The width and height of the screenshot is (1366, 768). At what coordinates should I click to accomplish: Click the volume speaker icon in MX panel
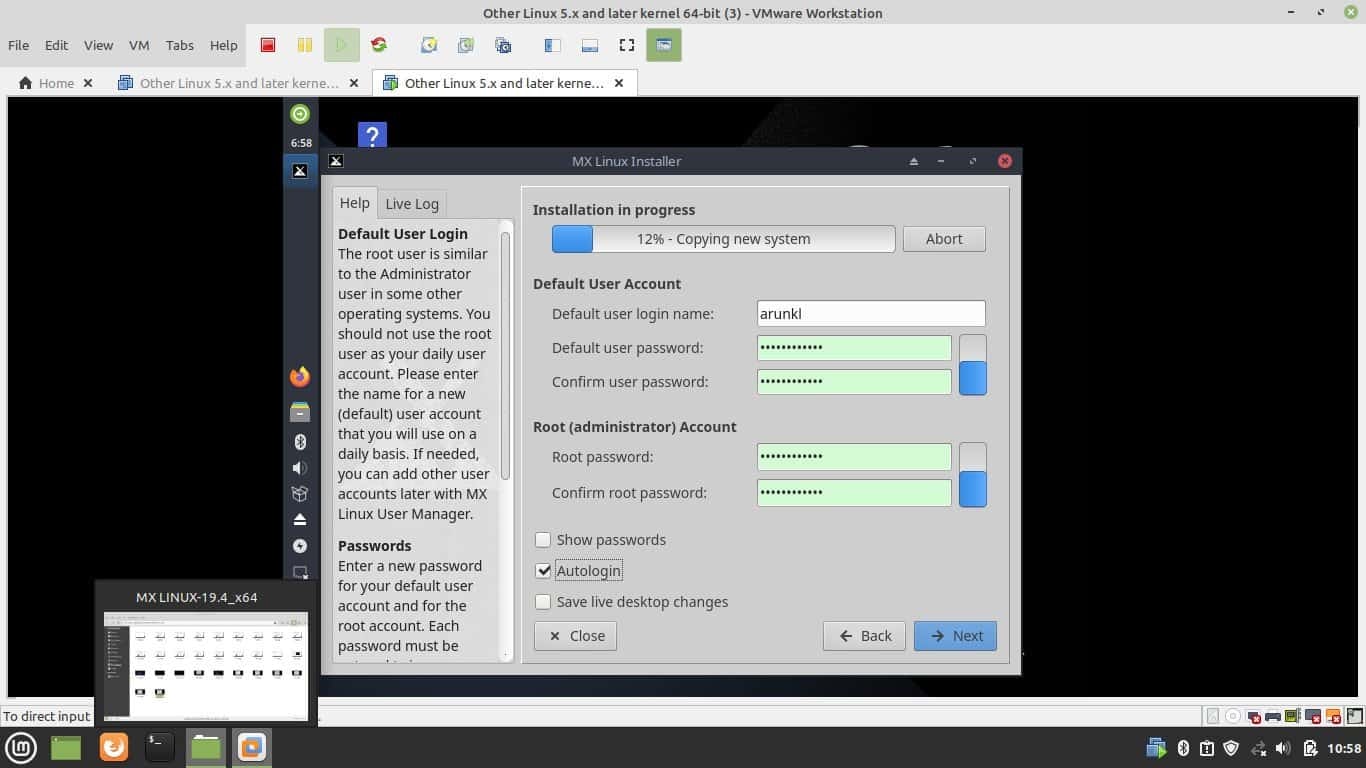(300, 468)
